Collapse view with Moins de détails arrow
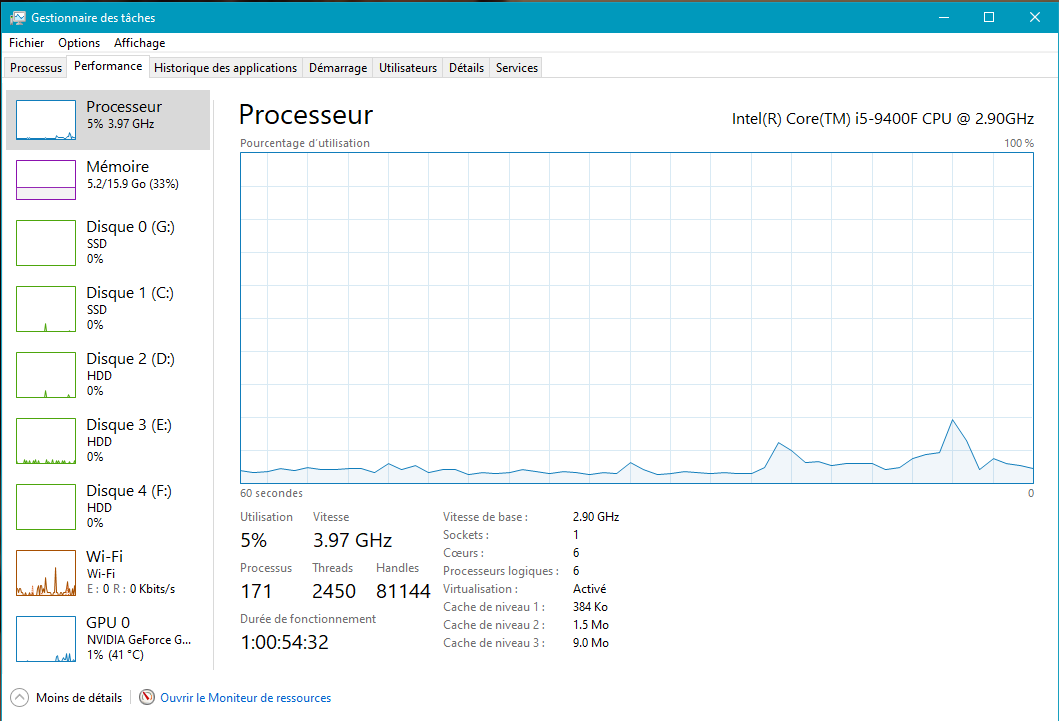Screen dimensions: 1059x721 [x=20, y=697]
